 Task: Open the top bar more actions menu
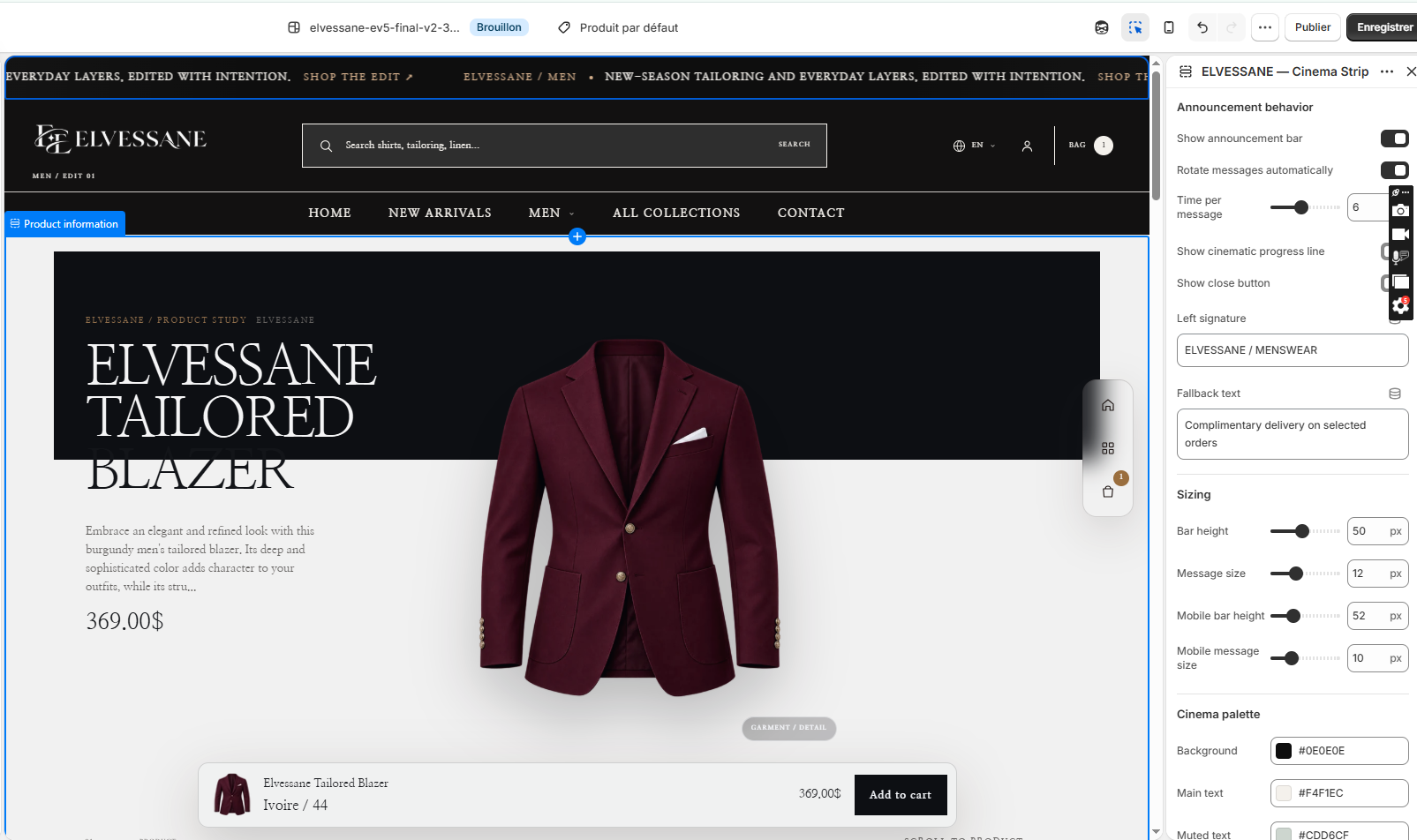(1265, 27)
